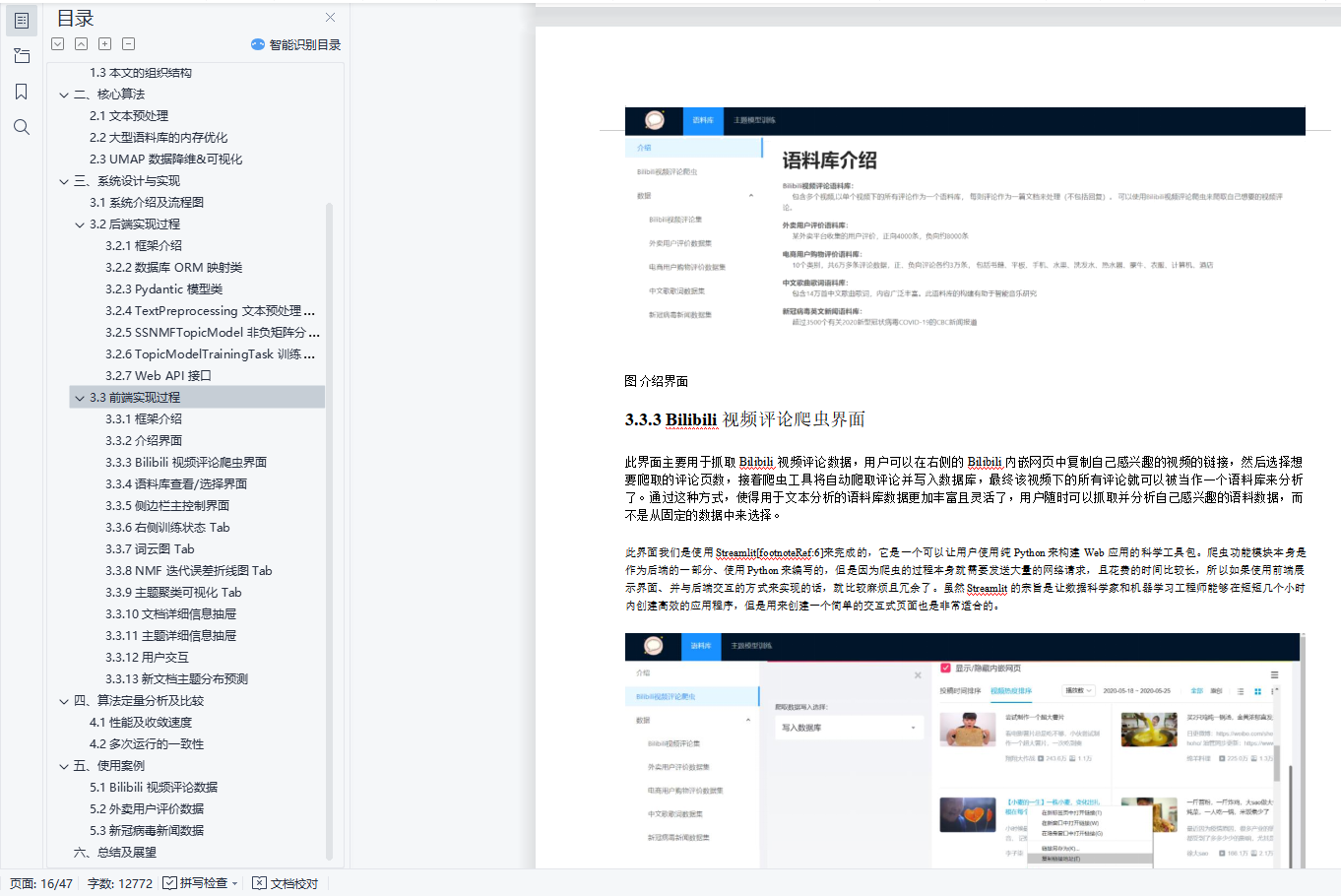The height and width of the screenshot is (896, 1341).
Task: Select 4.1 性能及收敛速度 in the outline
Action: pyautogui.click(x=141, y=723)
